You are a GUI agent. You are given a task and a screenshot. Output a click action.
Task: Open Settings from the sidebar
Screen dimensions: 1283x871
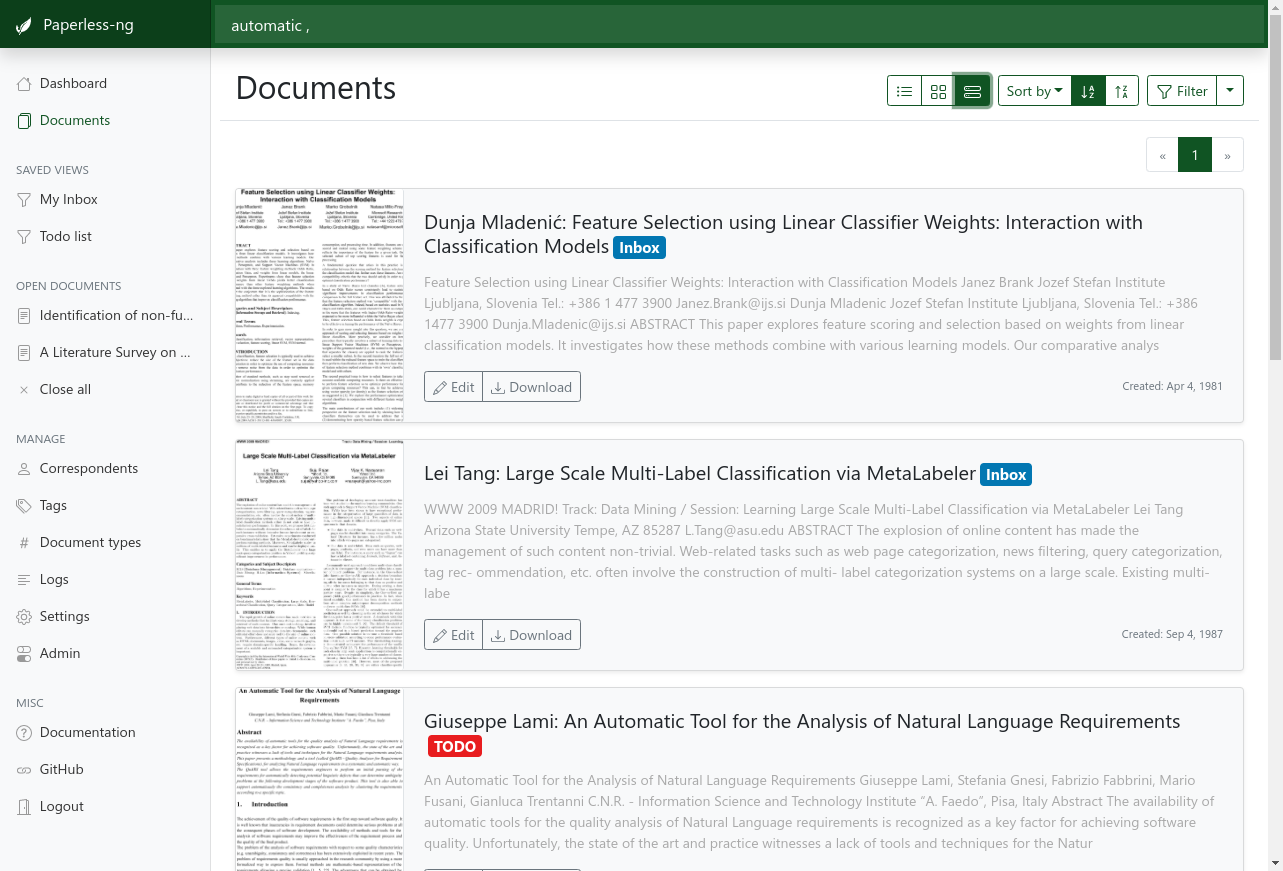[x=64, y=616]
